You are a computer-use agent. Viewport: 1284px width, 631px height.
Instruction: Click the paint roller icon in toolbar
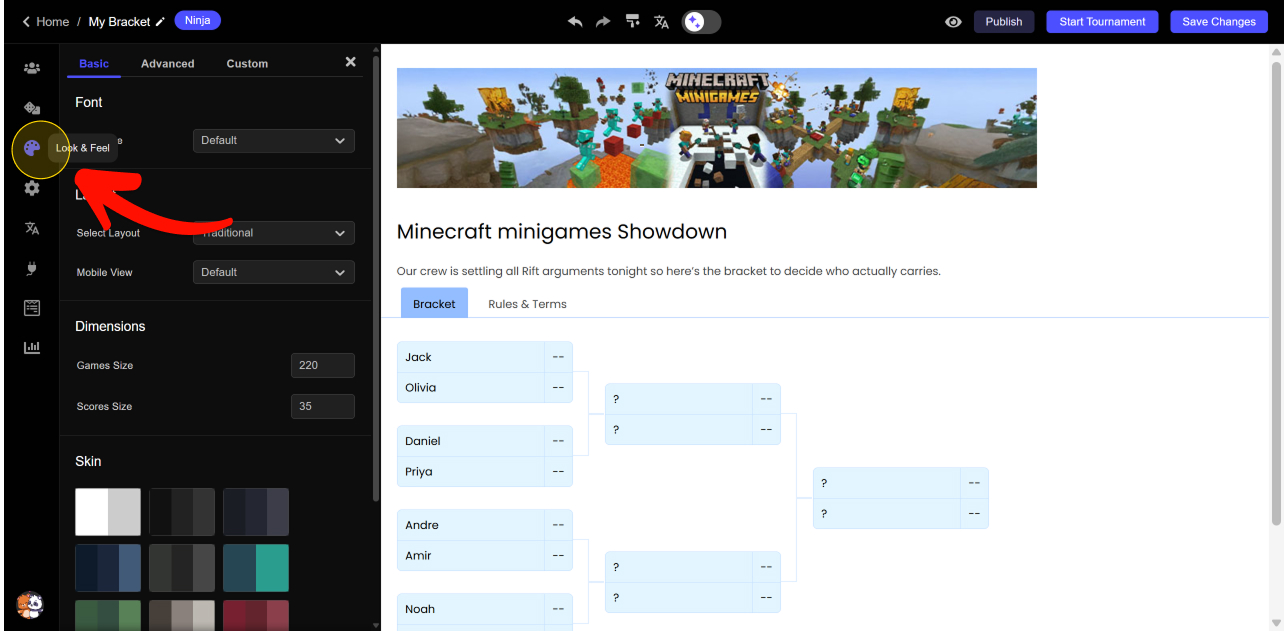coord(632,21)
